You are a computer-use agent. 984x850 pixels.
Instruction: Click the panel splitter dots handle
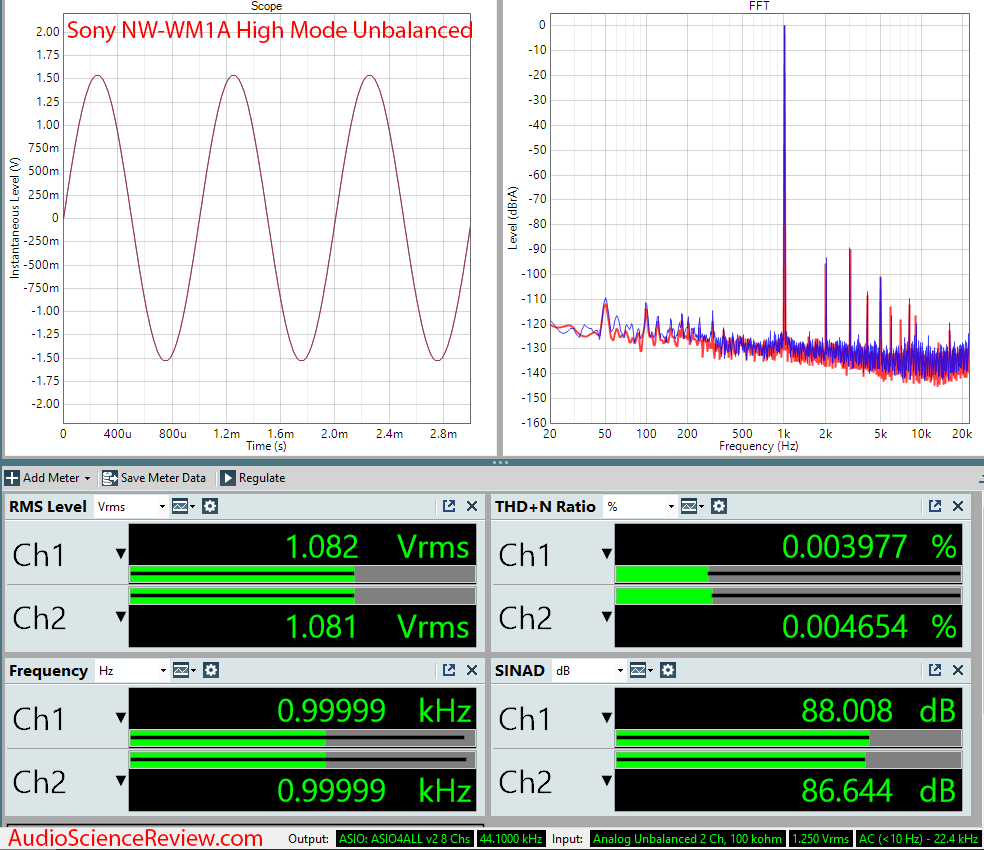pyautogui.click(x=500, y=463)
